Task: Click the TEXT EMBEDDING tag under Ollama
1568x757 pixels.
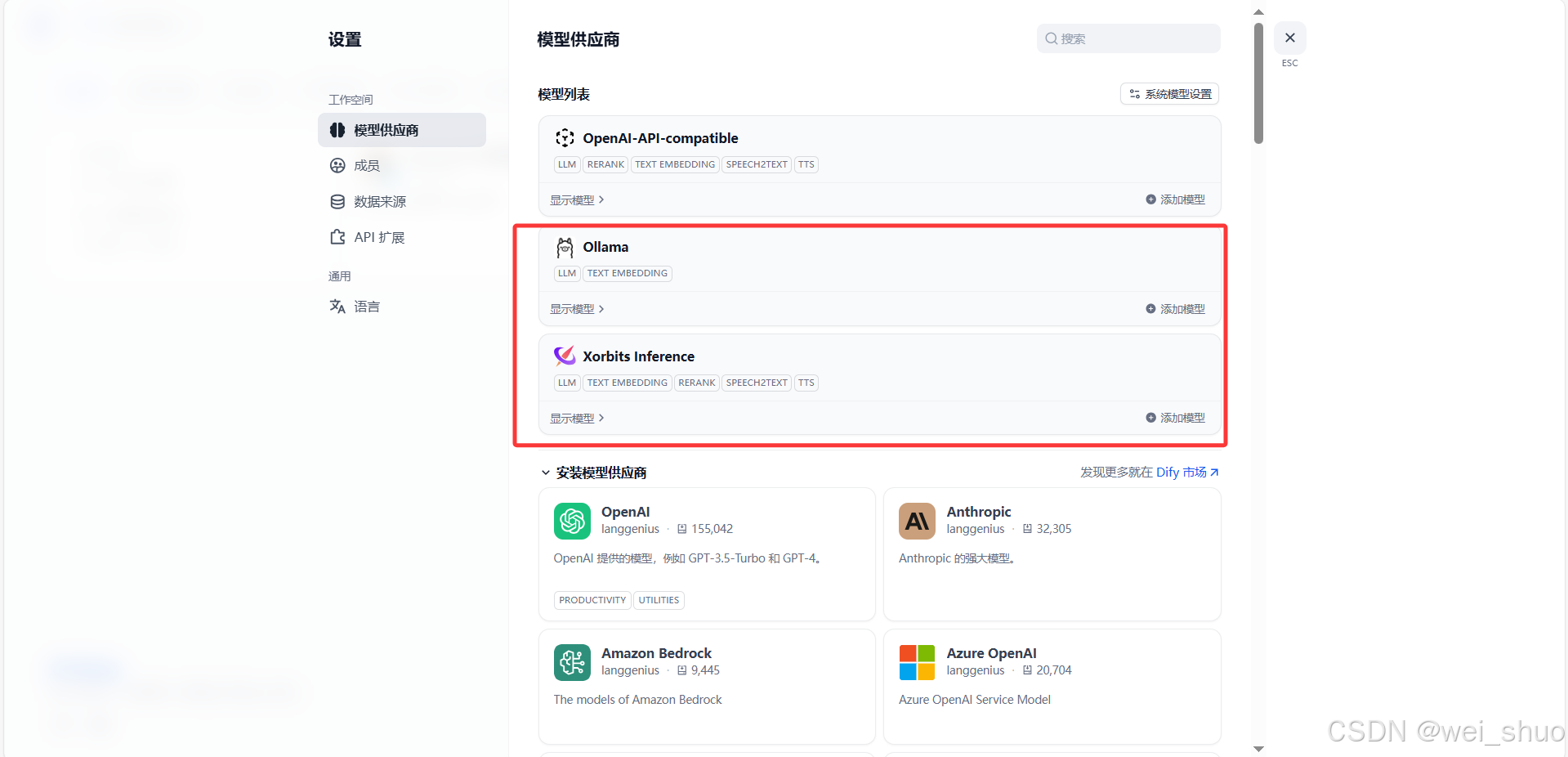Action: point(628,273)
